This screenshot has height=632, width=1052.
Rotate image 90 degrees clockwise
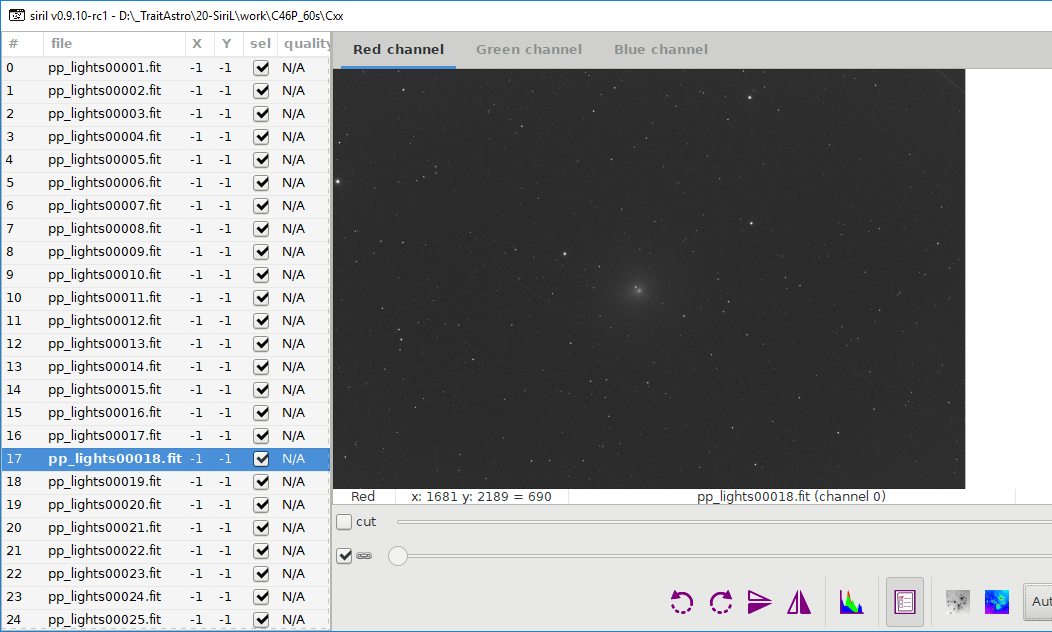click(x=721, y=602)
